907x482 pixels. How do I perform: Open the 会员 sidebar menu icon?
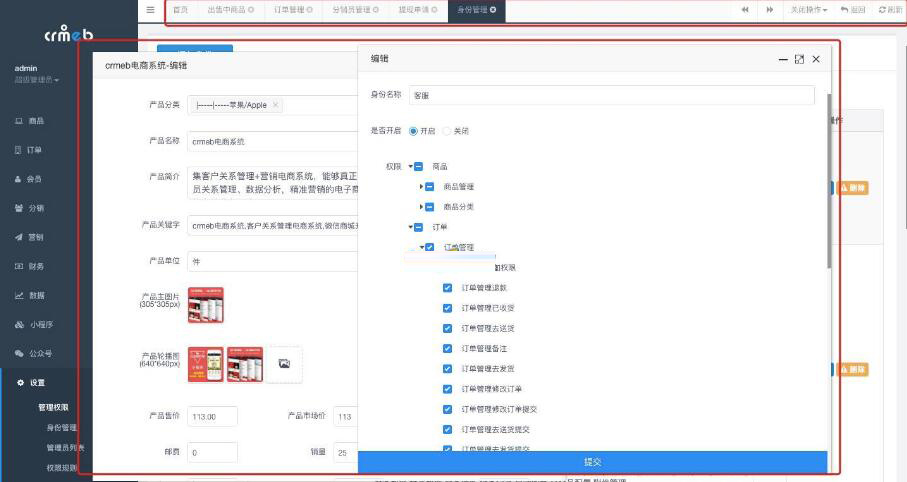click(18, 179)
